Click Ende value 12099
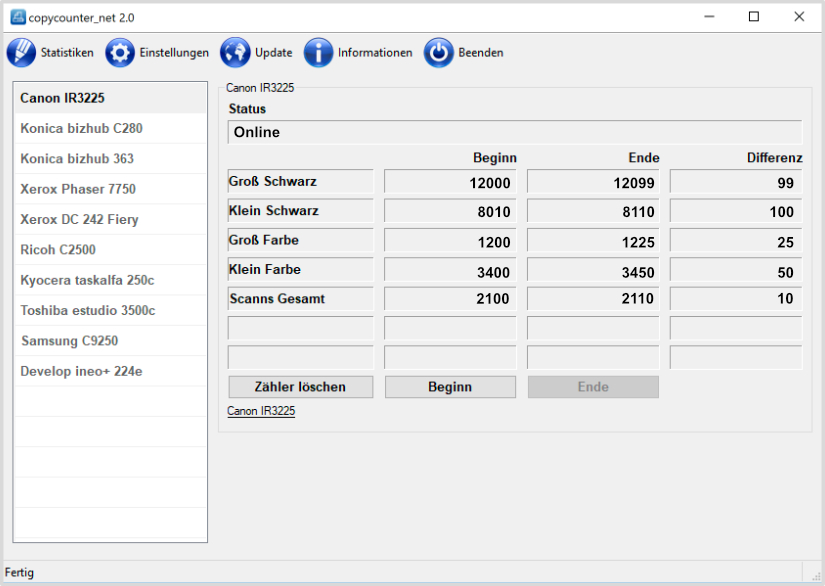 (x=593, y=182)
